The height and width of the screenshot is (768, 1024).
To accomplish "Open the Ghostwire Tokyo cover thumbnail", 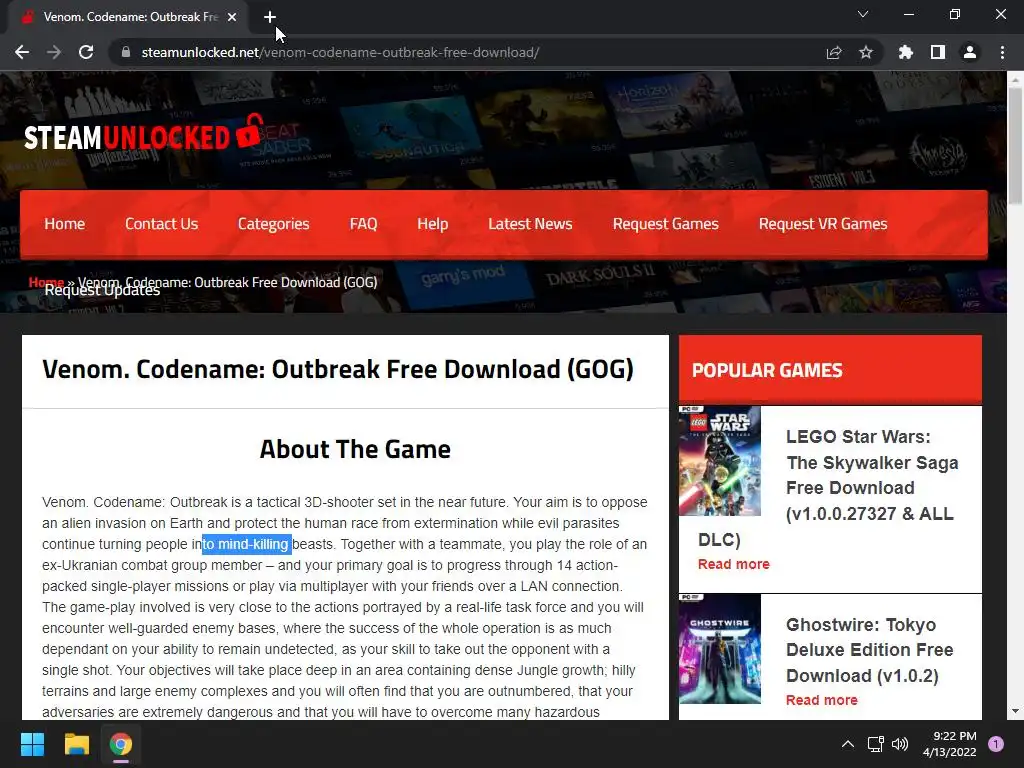I will [x=720, y=648].
